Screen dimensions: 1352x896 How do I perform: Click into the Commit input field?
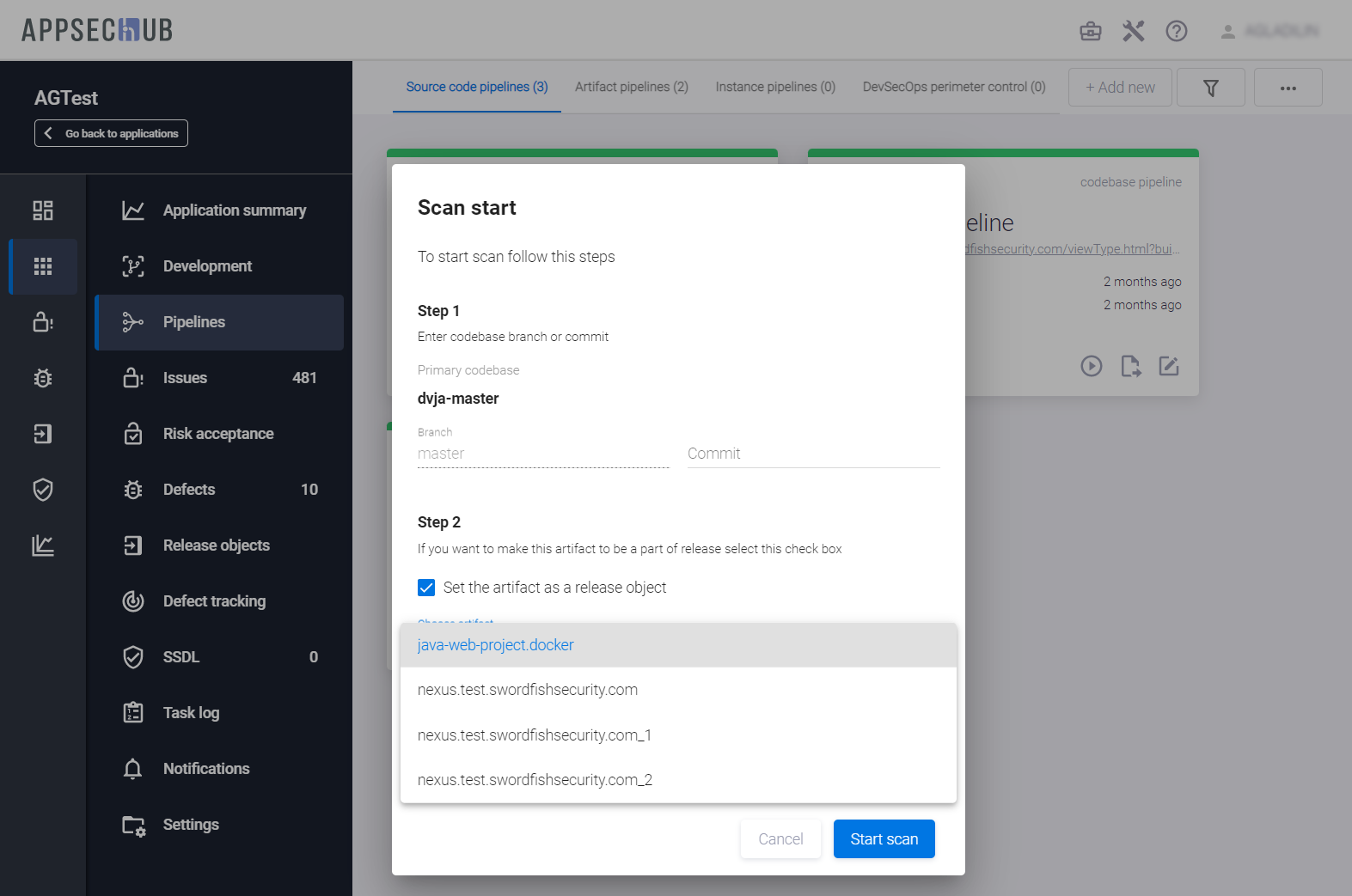pos(812,454)
